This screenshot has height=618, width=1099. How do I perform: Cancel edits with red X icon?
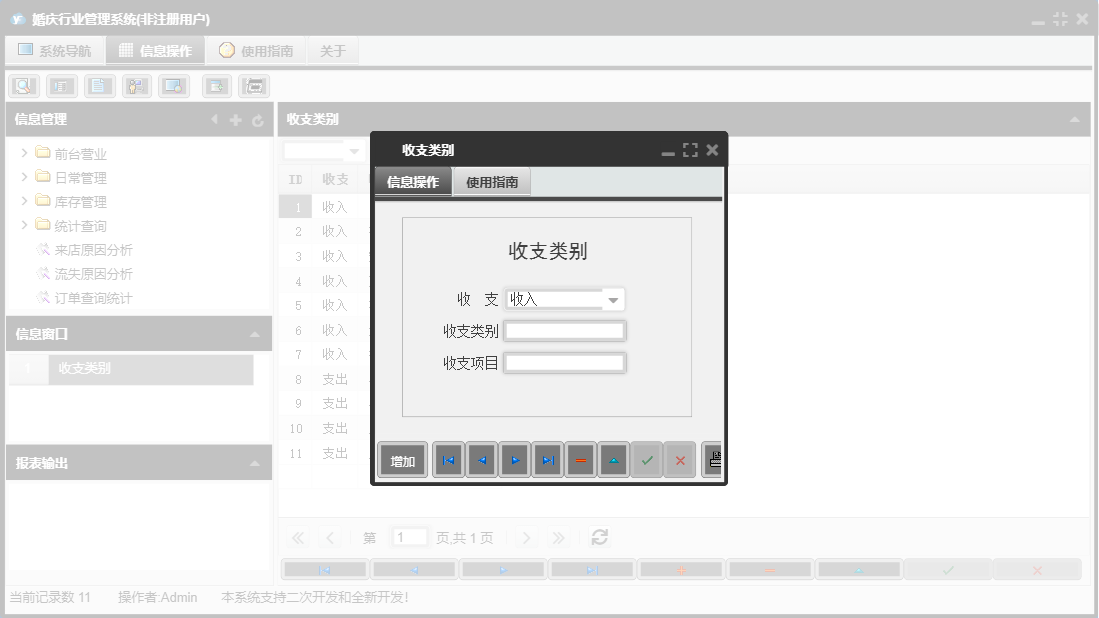pyautogui.click(x=679, y=460)
